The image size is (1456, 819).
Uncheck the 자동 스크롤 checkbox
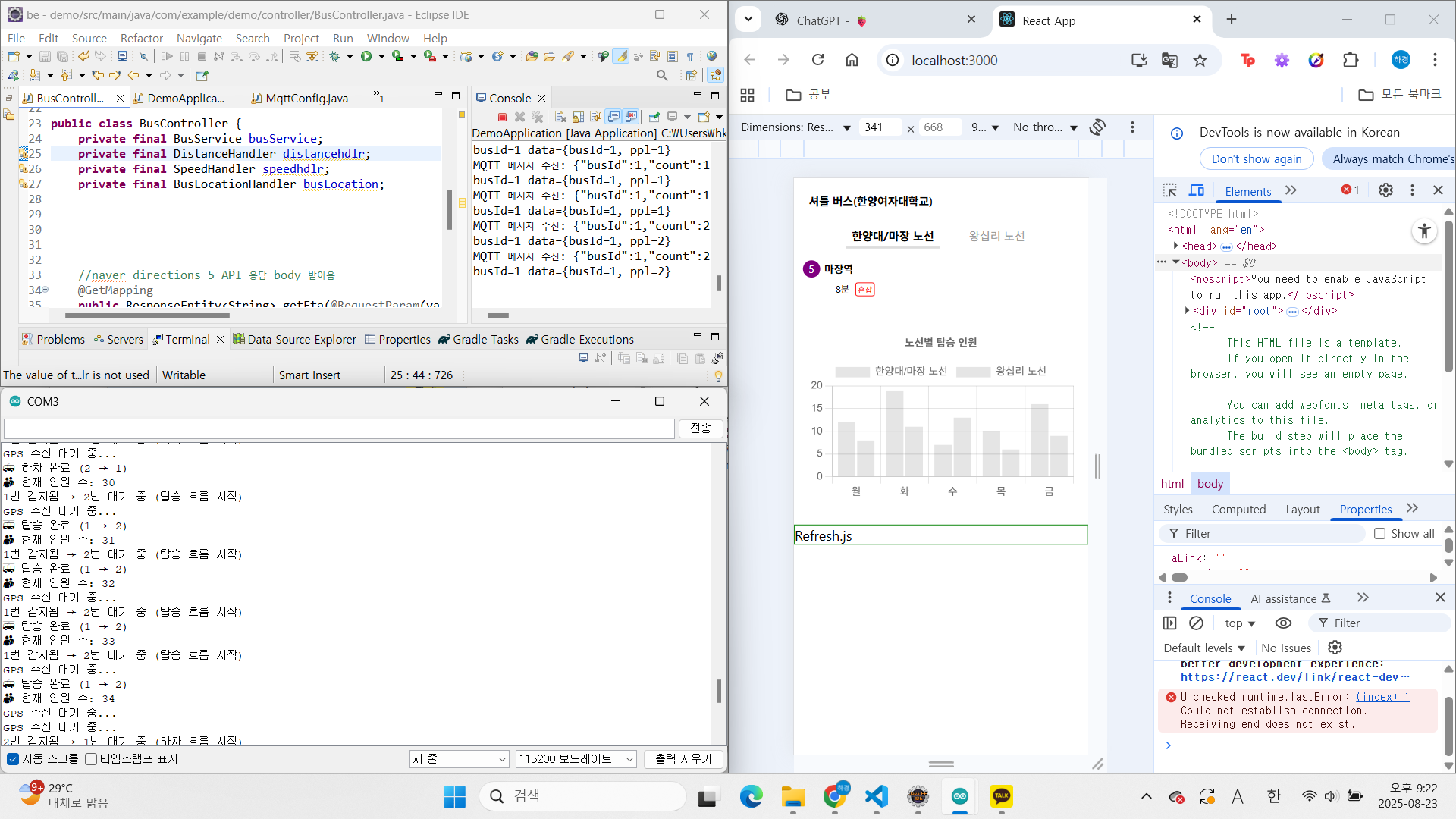[x=13, y=759]
